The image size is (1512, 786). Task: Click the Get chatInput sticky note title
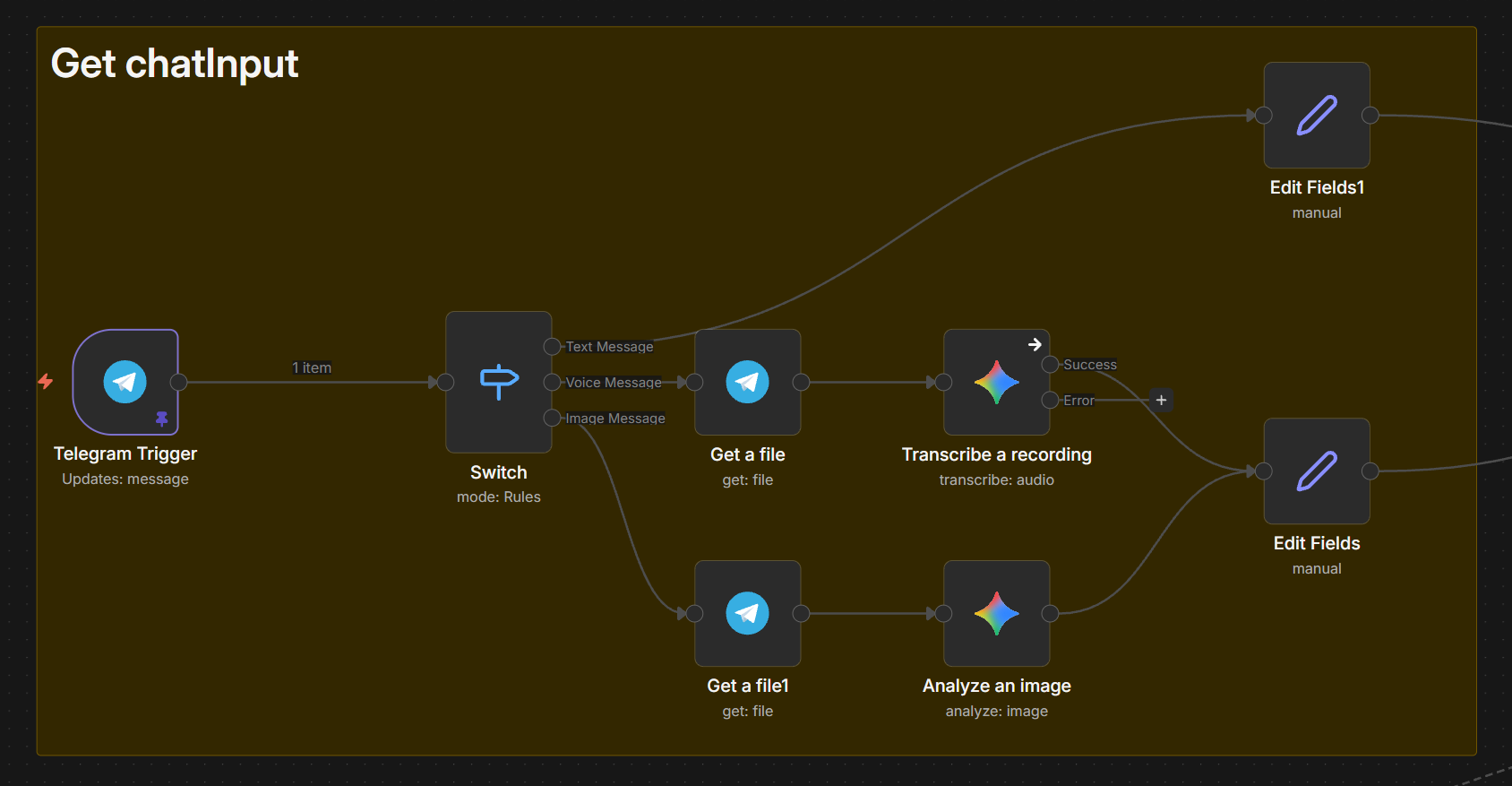pos(175,64)
